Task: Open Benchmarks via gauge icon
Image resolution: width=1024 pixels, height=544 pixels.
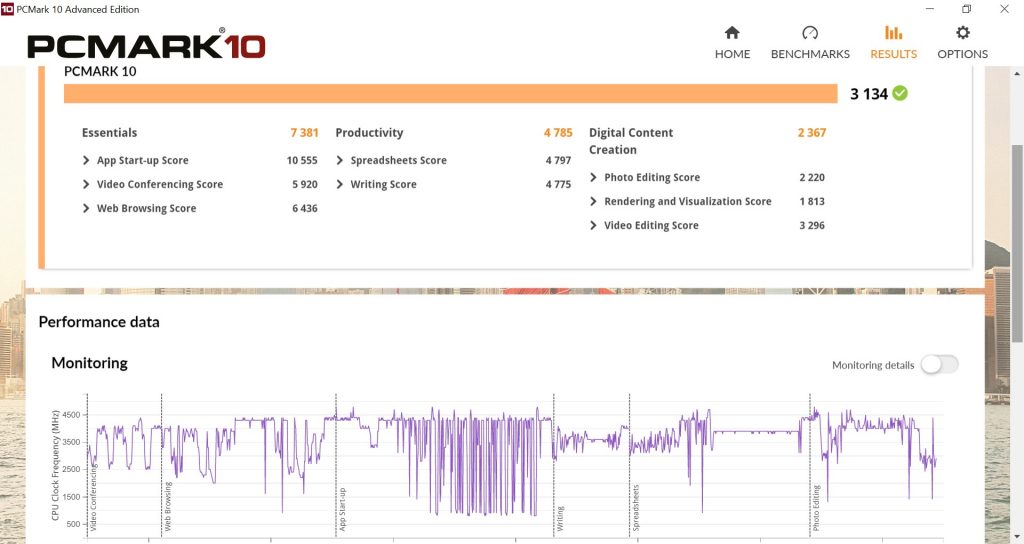Action: (x=810, y=34)
